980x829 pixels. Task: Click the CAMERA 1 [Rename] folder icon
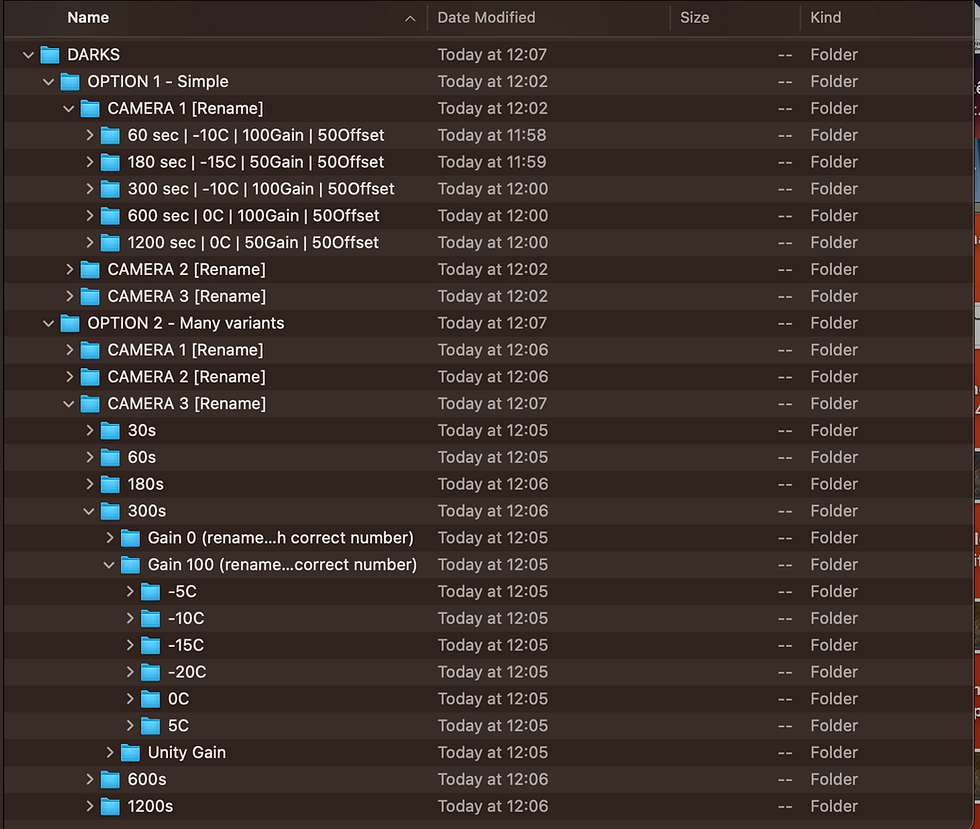(x=89, y=108)
